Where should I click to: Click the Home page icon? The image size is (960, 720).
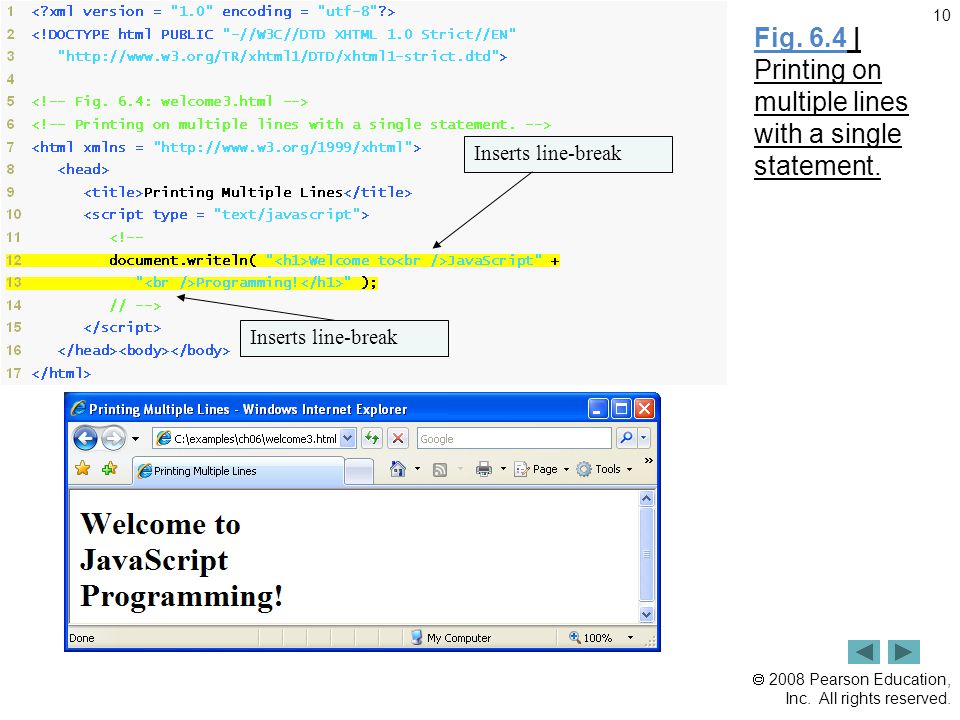click(398, 469)
